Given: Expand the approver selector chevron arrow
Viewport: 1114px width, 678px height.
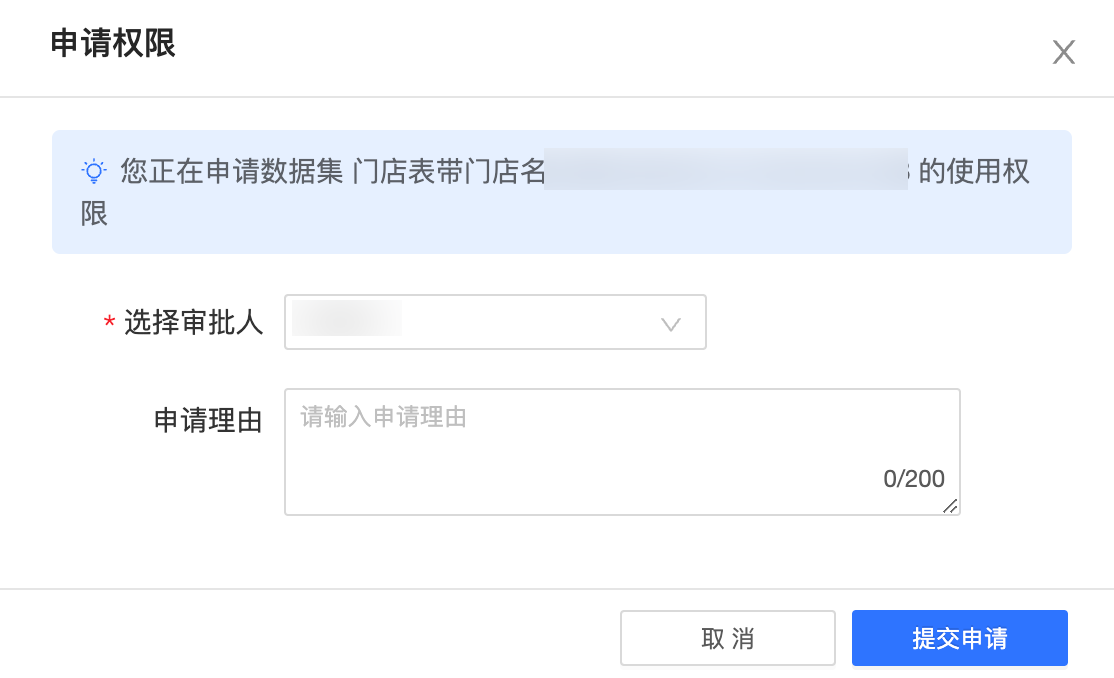Looking at the screenshot, I should (671, 325).
